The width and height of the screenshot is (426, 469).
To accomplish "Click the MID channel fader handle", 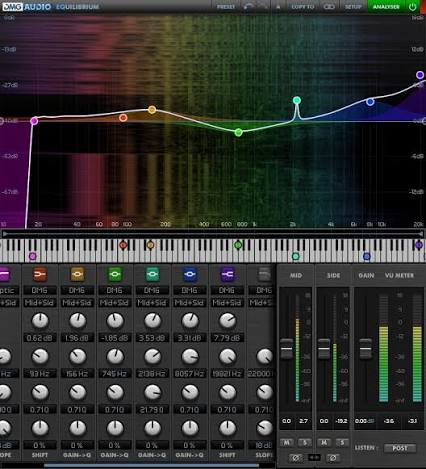I will [x=287, y=349].
